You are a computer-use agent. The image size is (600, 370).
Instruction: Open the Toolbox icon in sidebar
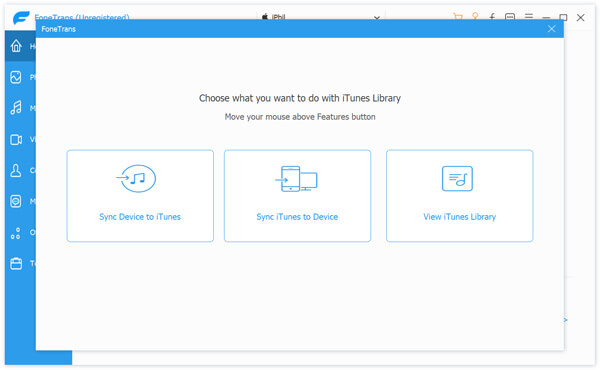pos(16,264)
